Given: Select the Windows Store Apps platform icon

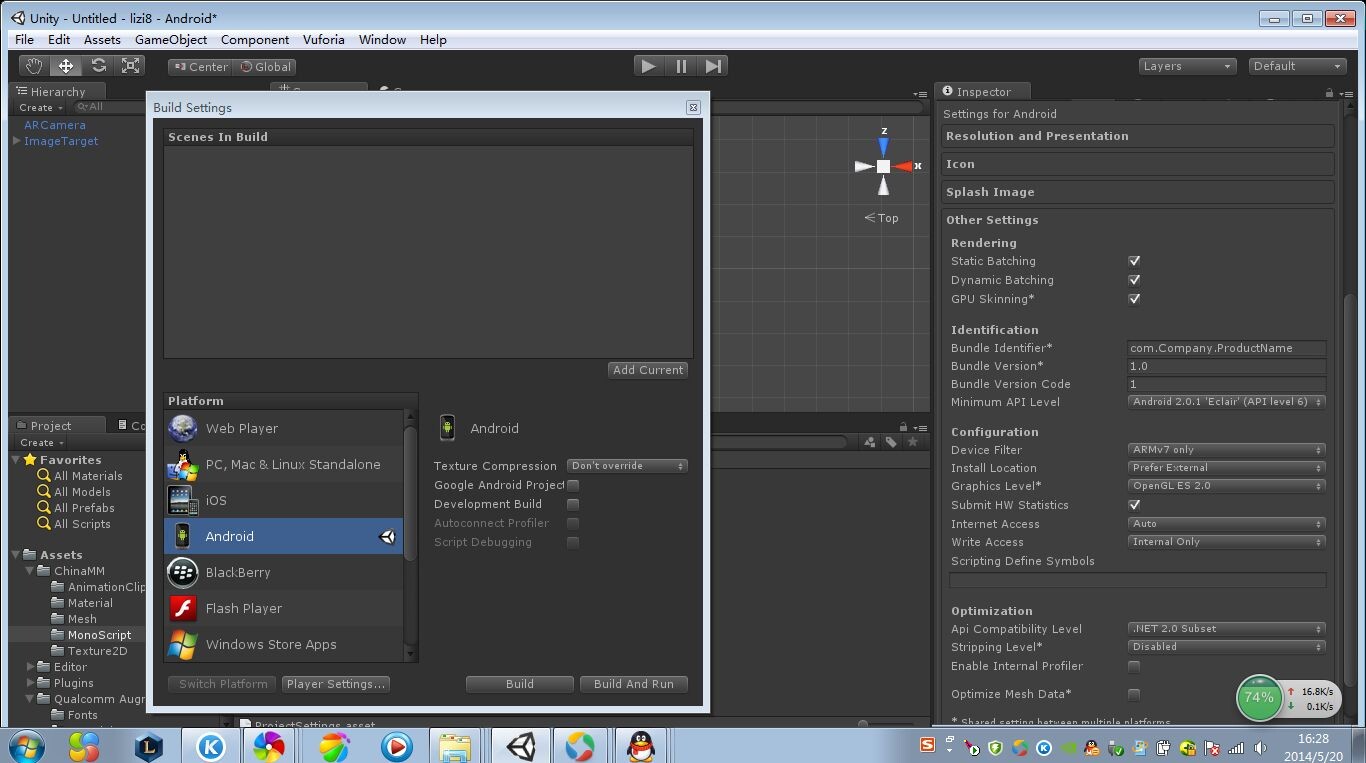Looking at the screenshot, I should (183, 645).
